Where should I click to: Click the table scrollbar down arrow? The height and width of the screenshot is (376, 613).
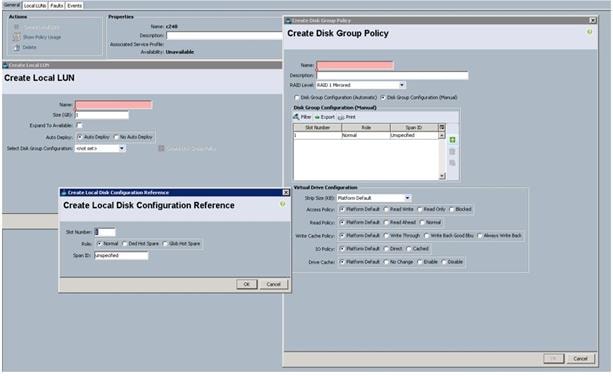(442, 176)
